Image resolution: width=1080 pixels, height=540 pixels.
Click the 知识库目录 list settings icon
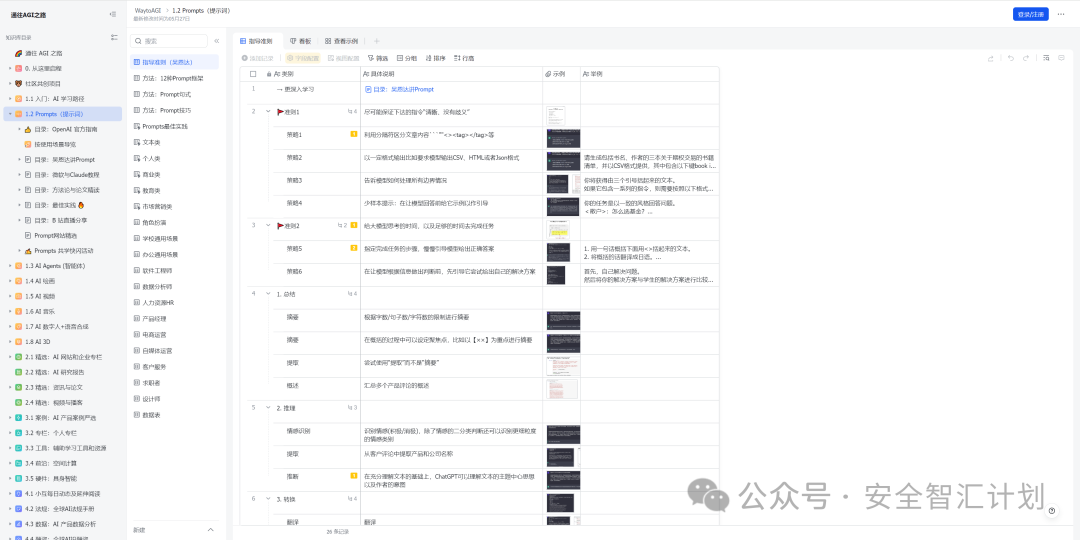point(114,37)
